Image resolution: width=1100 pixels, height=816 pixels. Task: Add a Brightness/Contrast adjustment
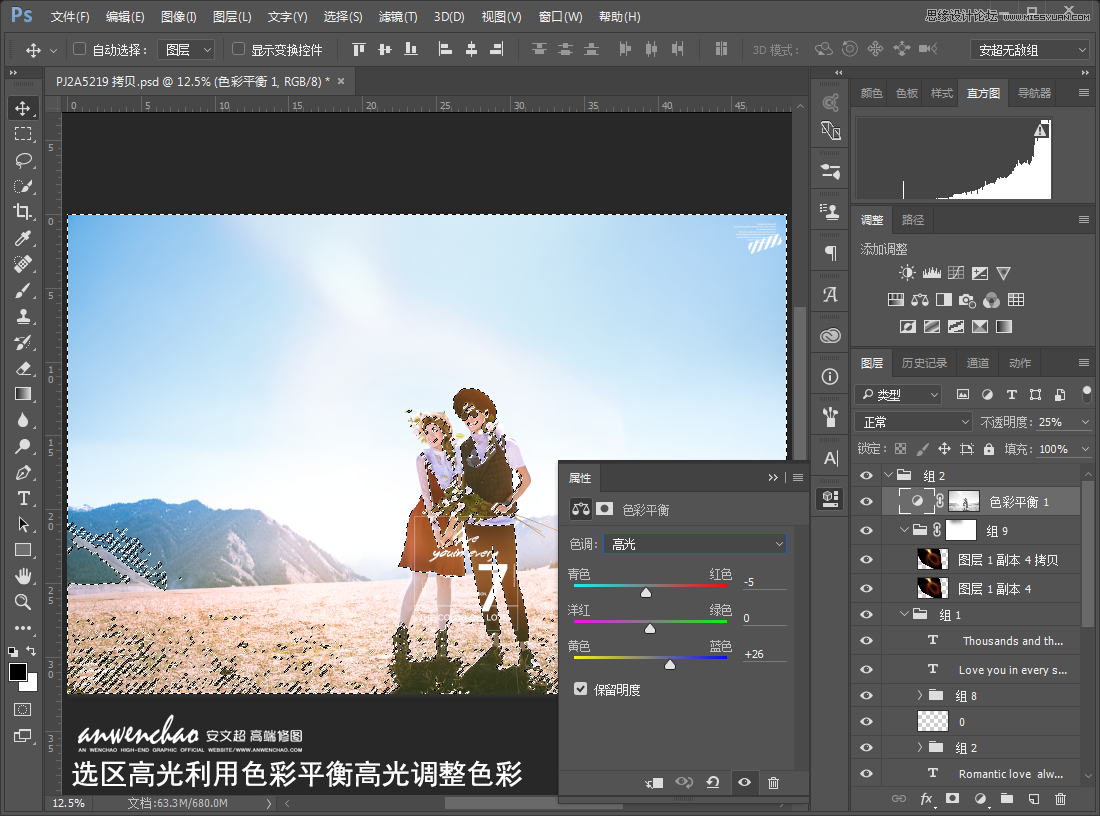[x=907, y=273]
